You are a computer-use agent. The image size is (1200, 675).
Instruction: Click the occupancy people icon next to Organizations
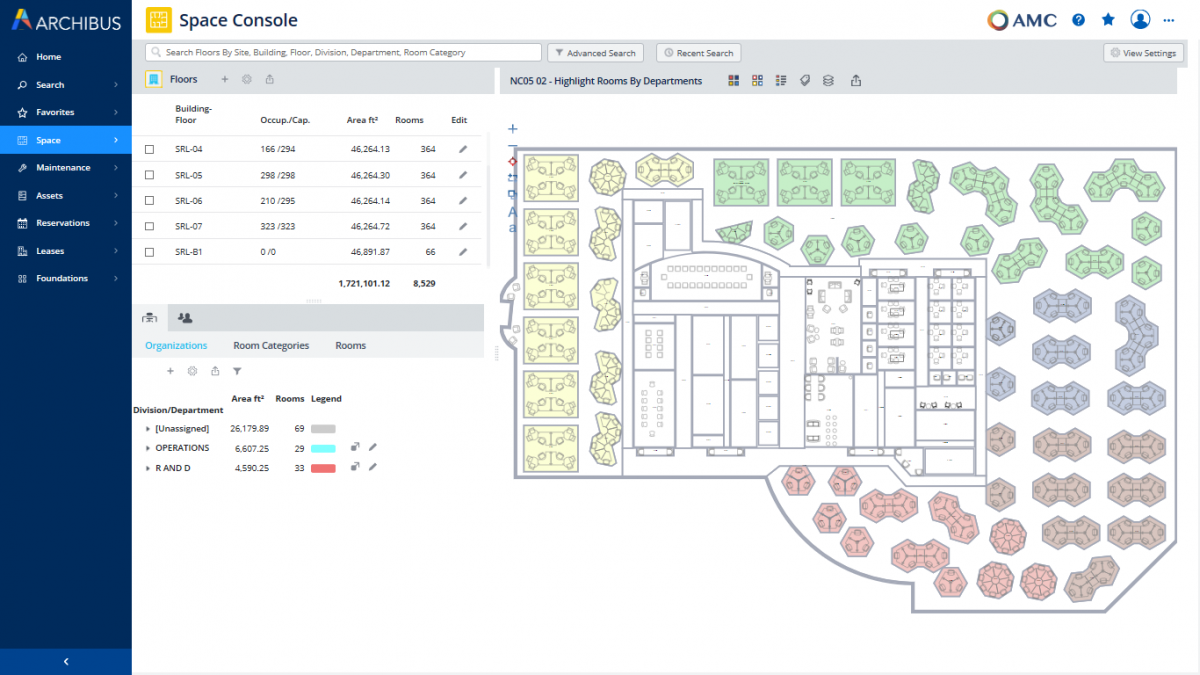coord(185,317)
